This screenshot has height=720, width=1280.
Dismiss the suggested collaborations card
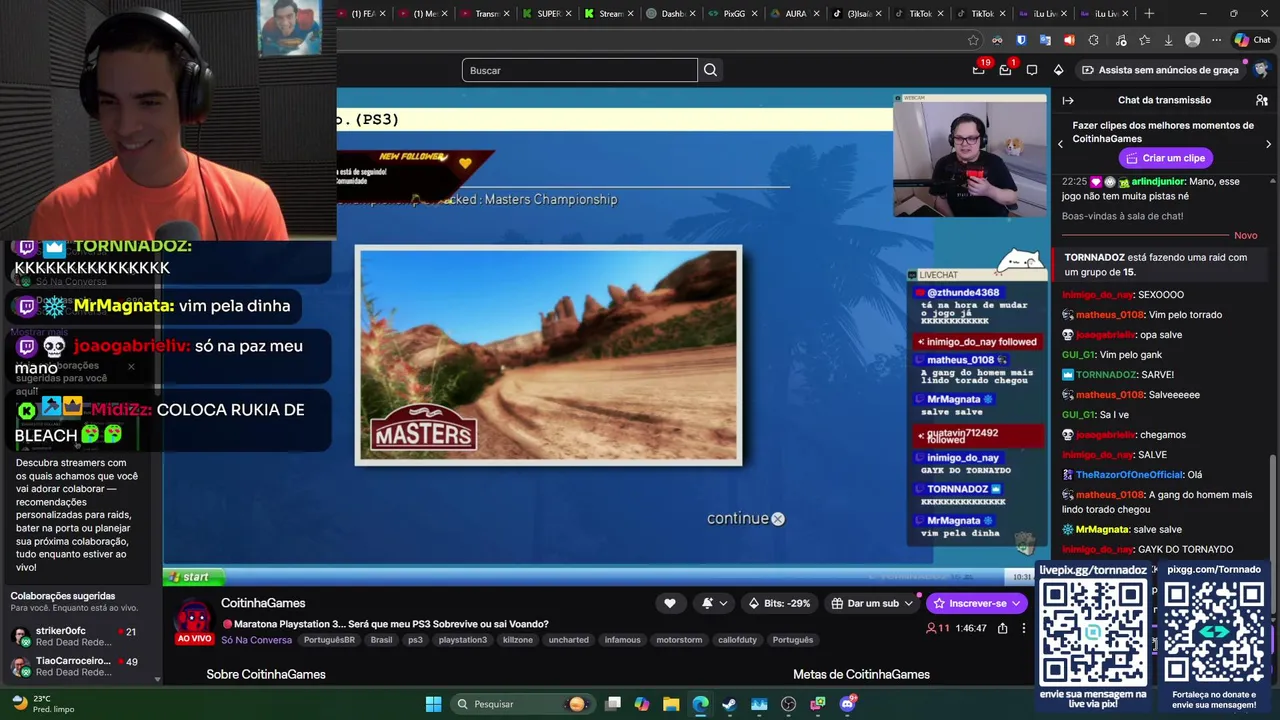(131, 366)
